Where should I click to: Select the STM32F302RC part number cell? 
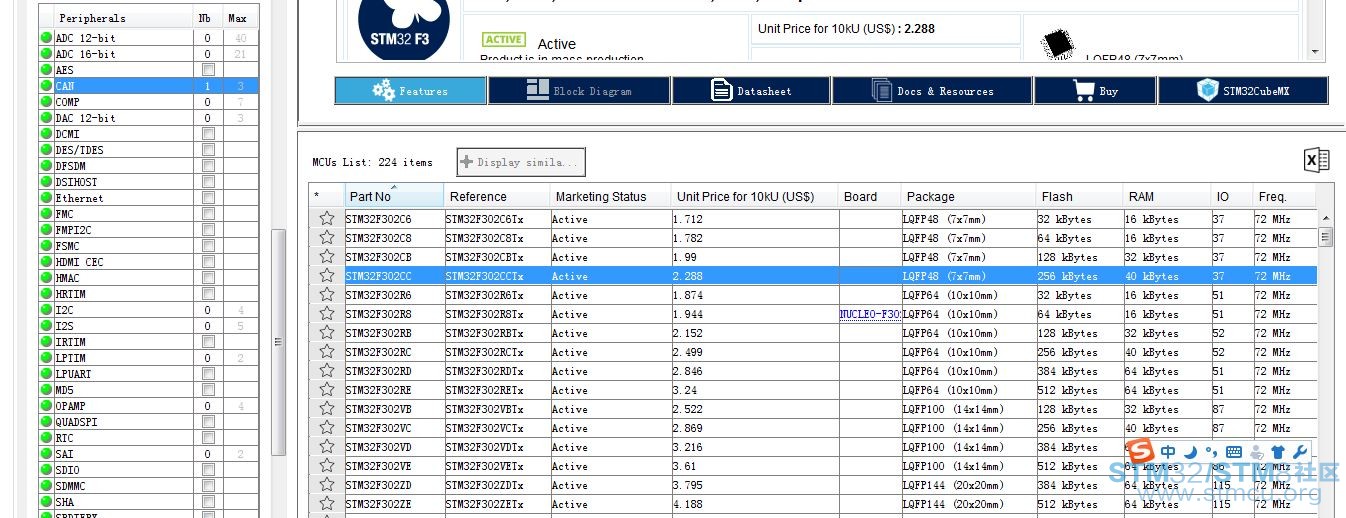394,352
